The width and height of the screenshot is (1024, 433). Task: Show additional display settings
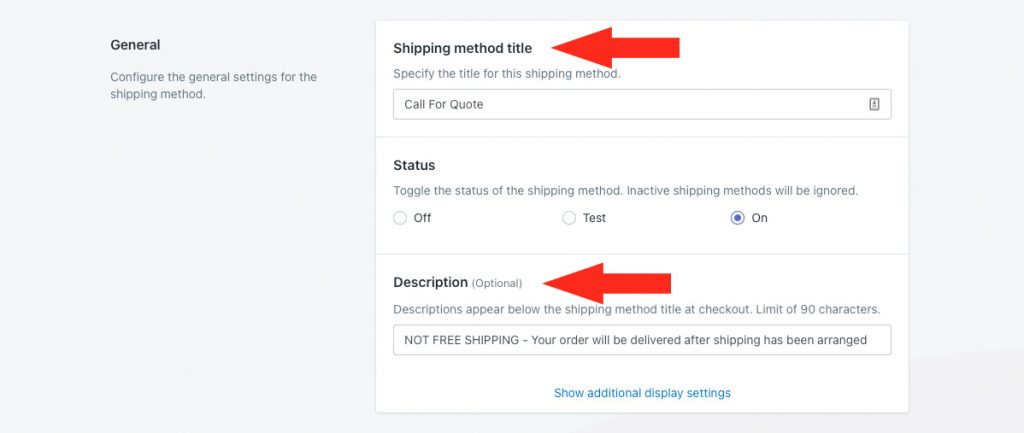[642, 393]
